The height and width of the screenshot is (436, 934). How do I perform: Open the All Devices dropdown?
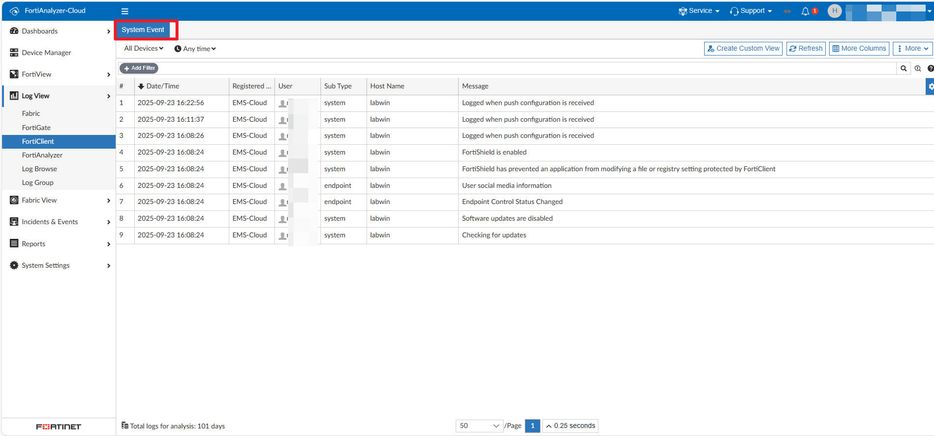click(144, 48)
